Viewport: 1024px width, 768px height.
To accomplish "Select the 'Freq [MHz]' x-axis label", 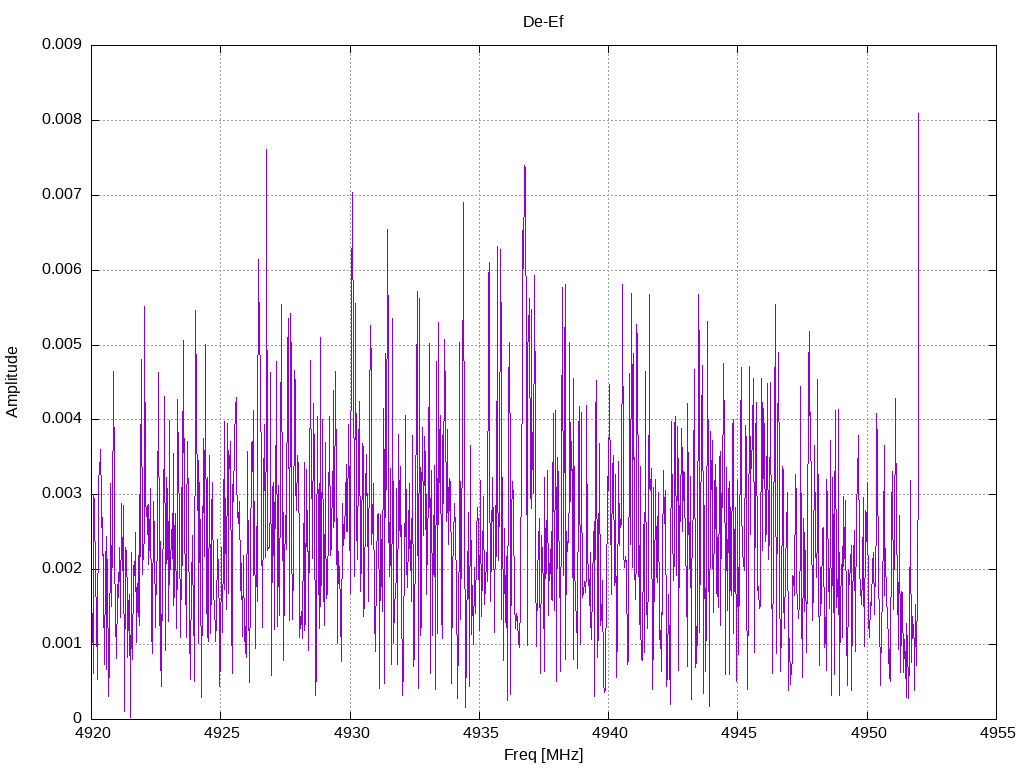I will point(543,755).
